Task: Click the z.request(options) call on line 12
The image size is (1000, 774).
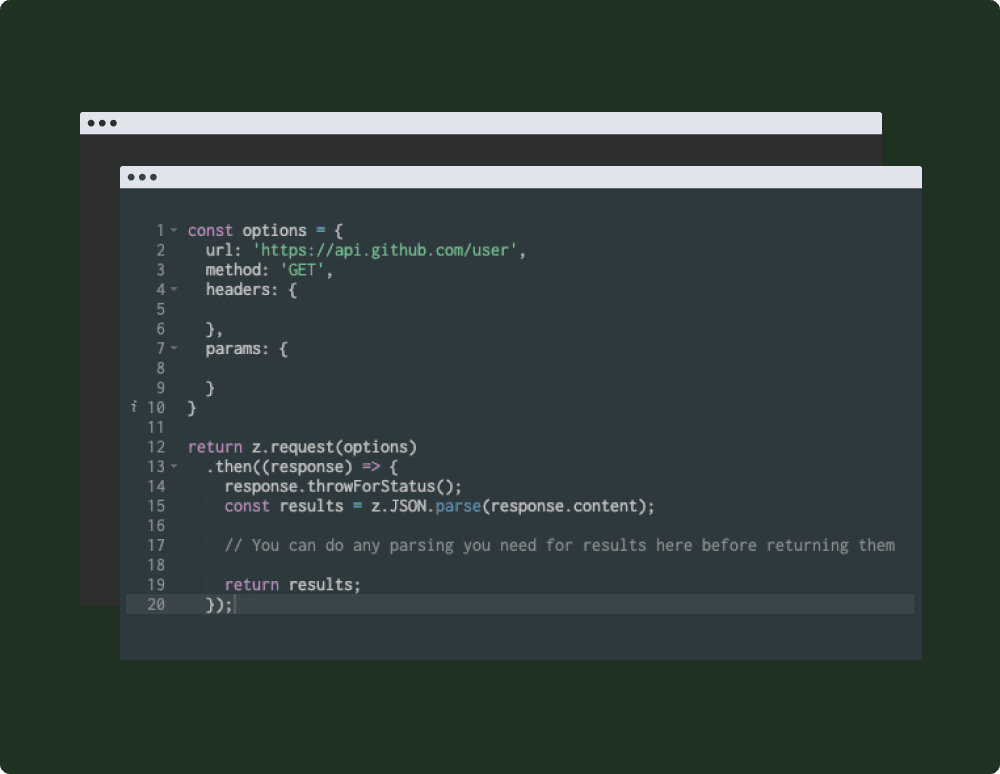Action: (x=333, y=447)
